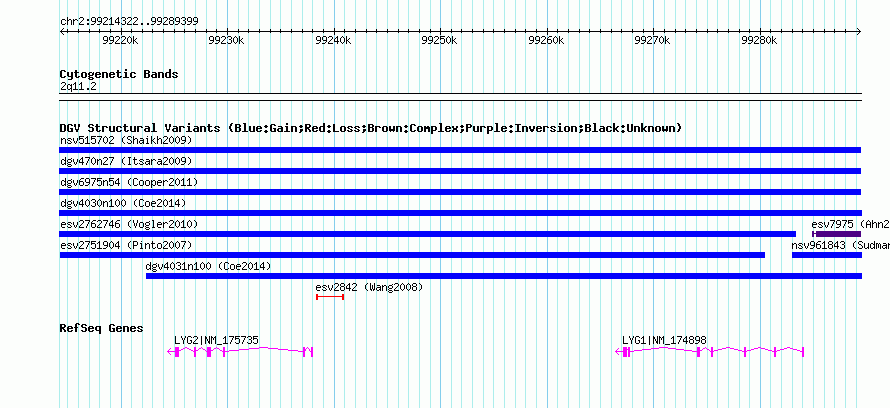Select the blue dgv6975n54 gain bar
Viewport: 890px width, 408px height.
(460, 192)
